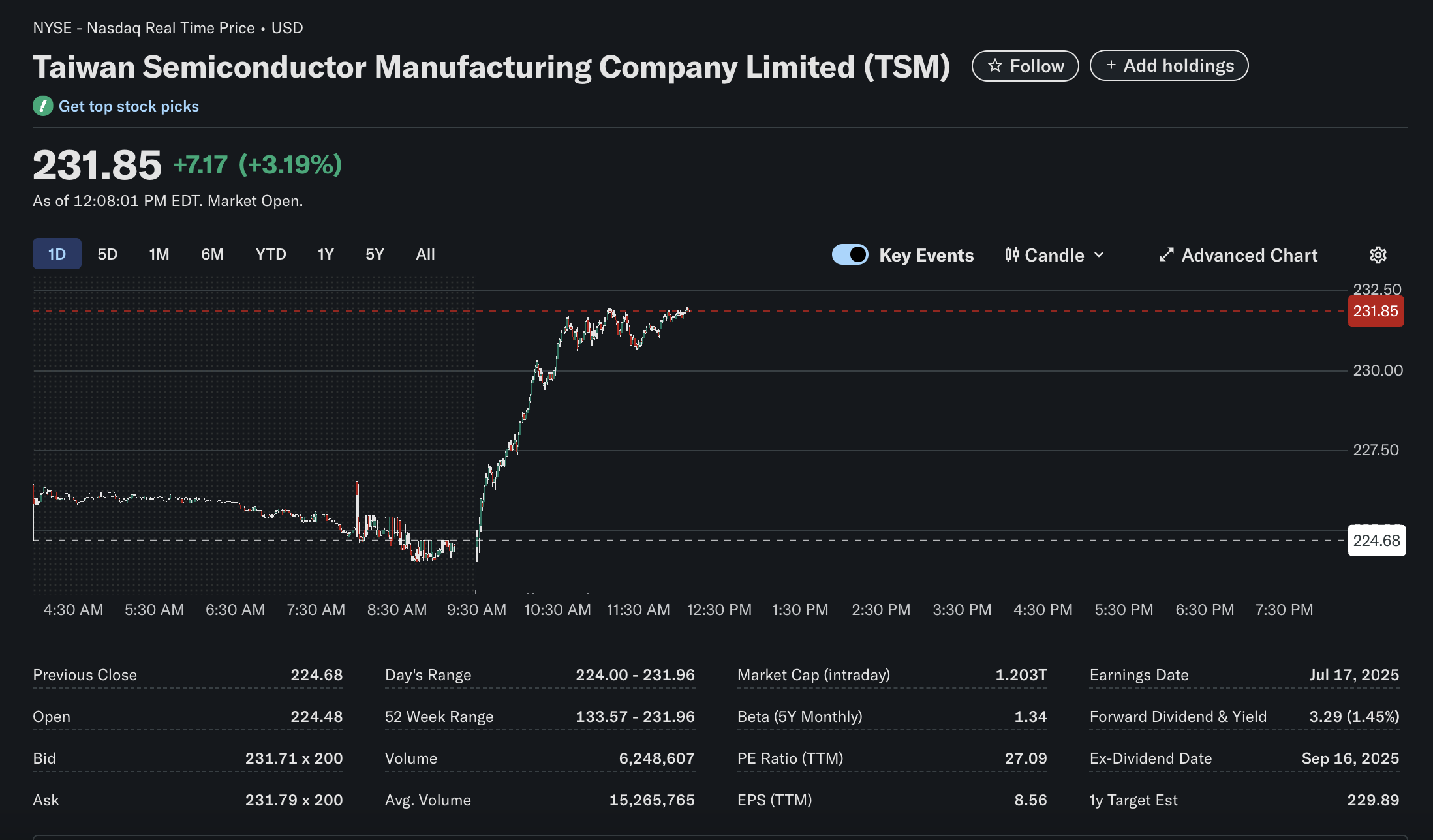
Task: Click the Avg. Volume label
Action: [428, 800]
